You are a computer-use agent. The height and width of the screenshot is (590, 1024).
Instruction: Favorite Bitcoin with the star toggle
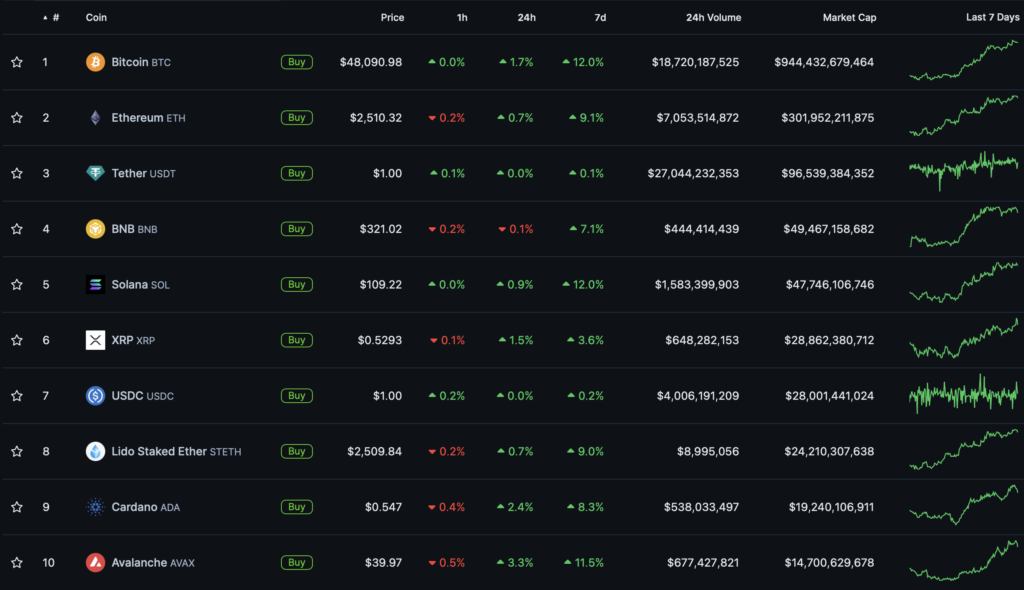coord(17,62)
